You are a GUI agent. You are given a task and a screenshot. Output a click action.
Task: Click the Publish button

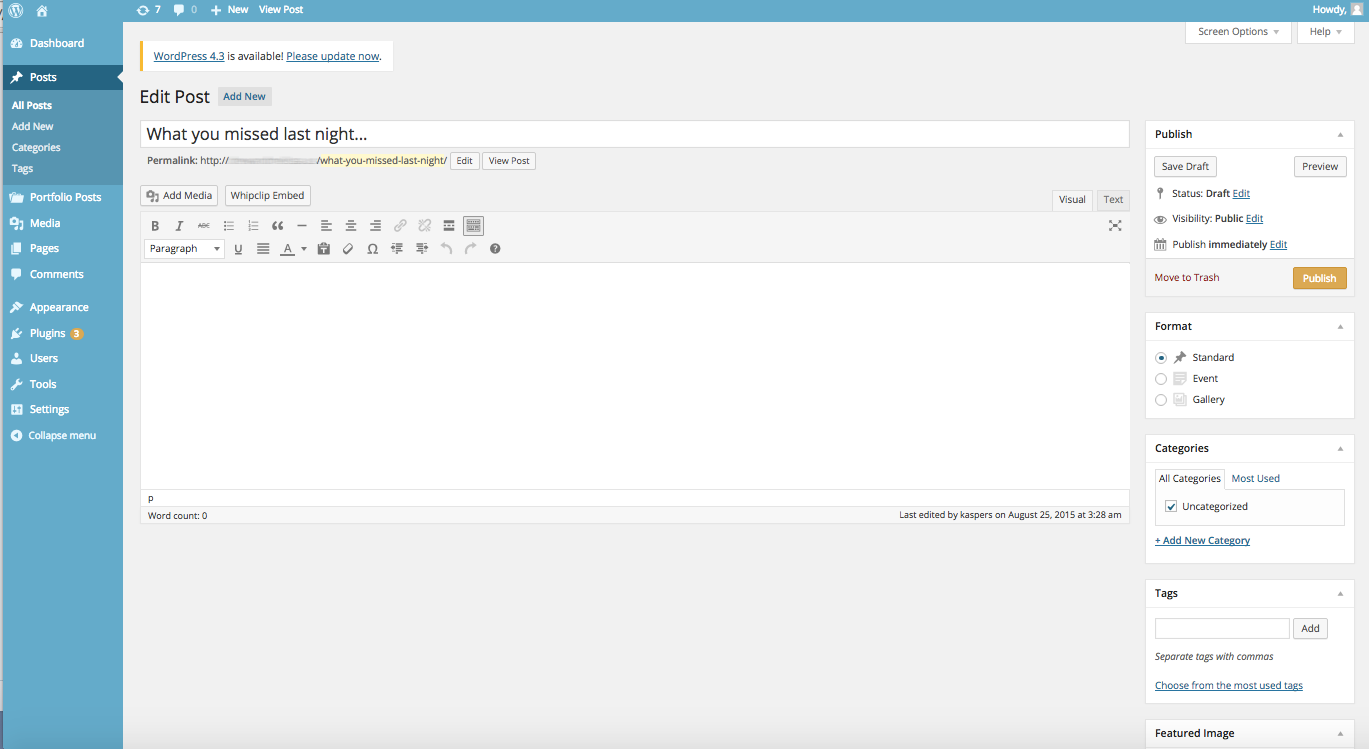pyautogui.click(x=1319, y=278)
